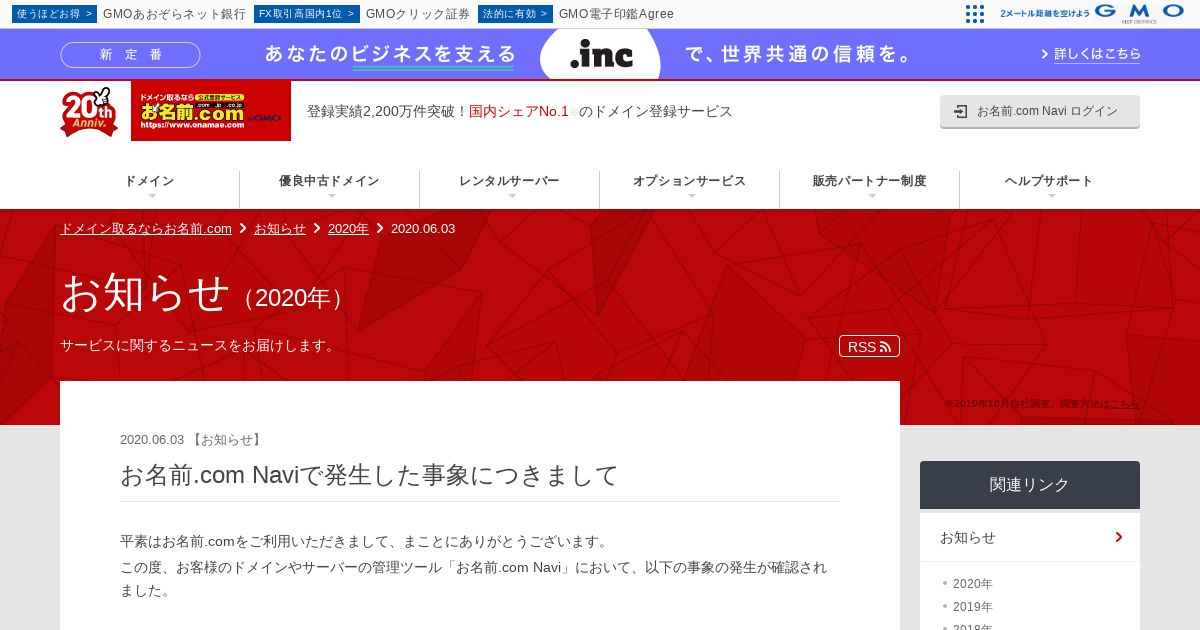Open the 販売パートナー制度 menu
Viewport: 1200px width, 630px height.
coord(869,181)
